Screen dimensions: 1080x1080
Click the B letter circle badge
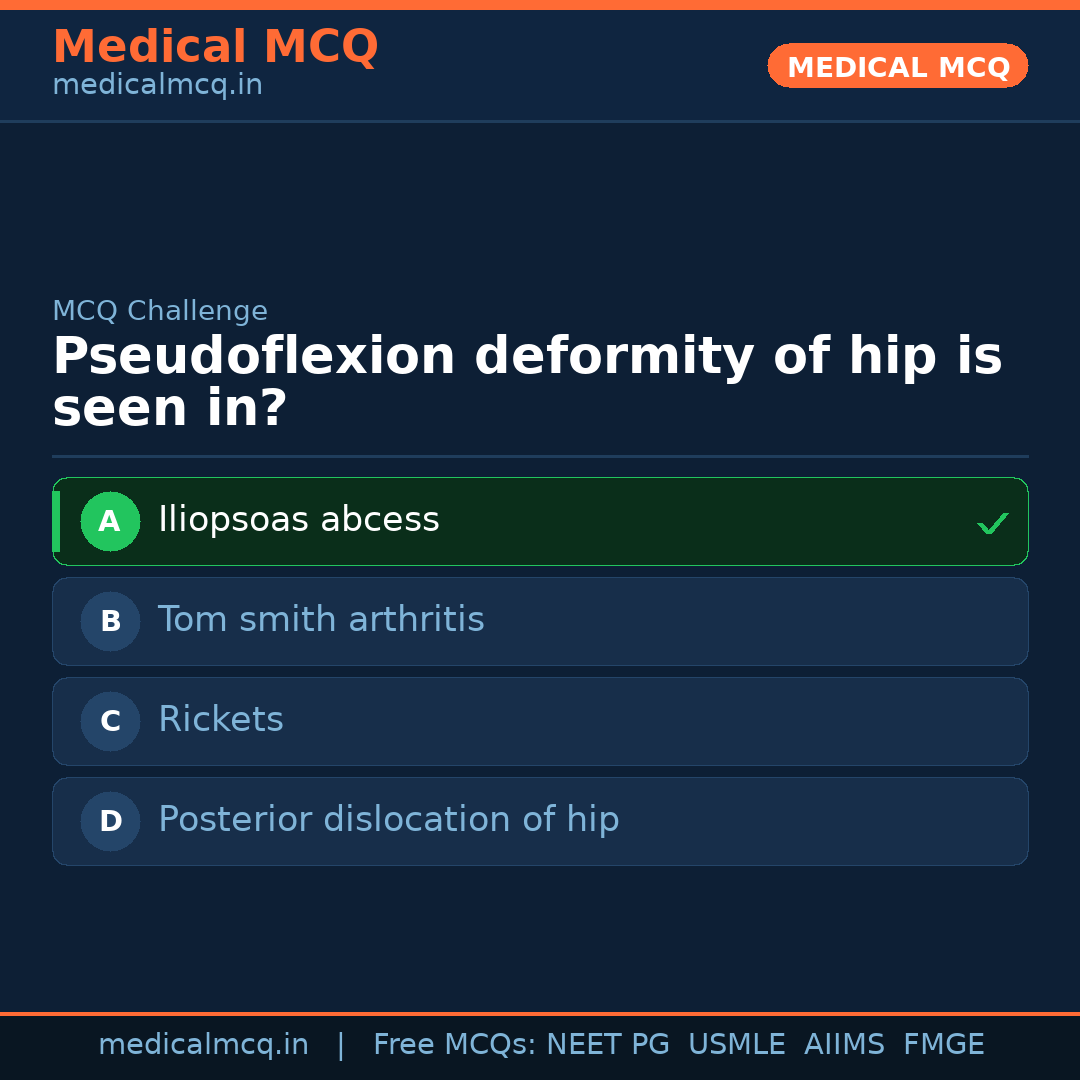click(x=110, y=621)
